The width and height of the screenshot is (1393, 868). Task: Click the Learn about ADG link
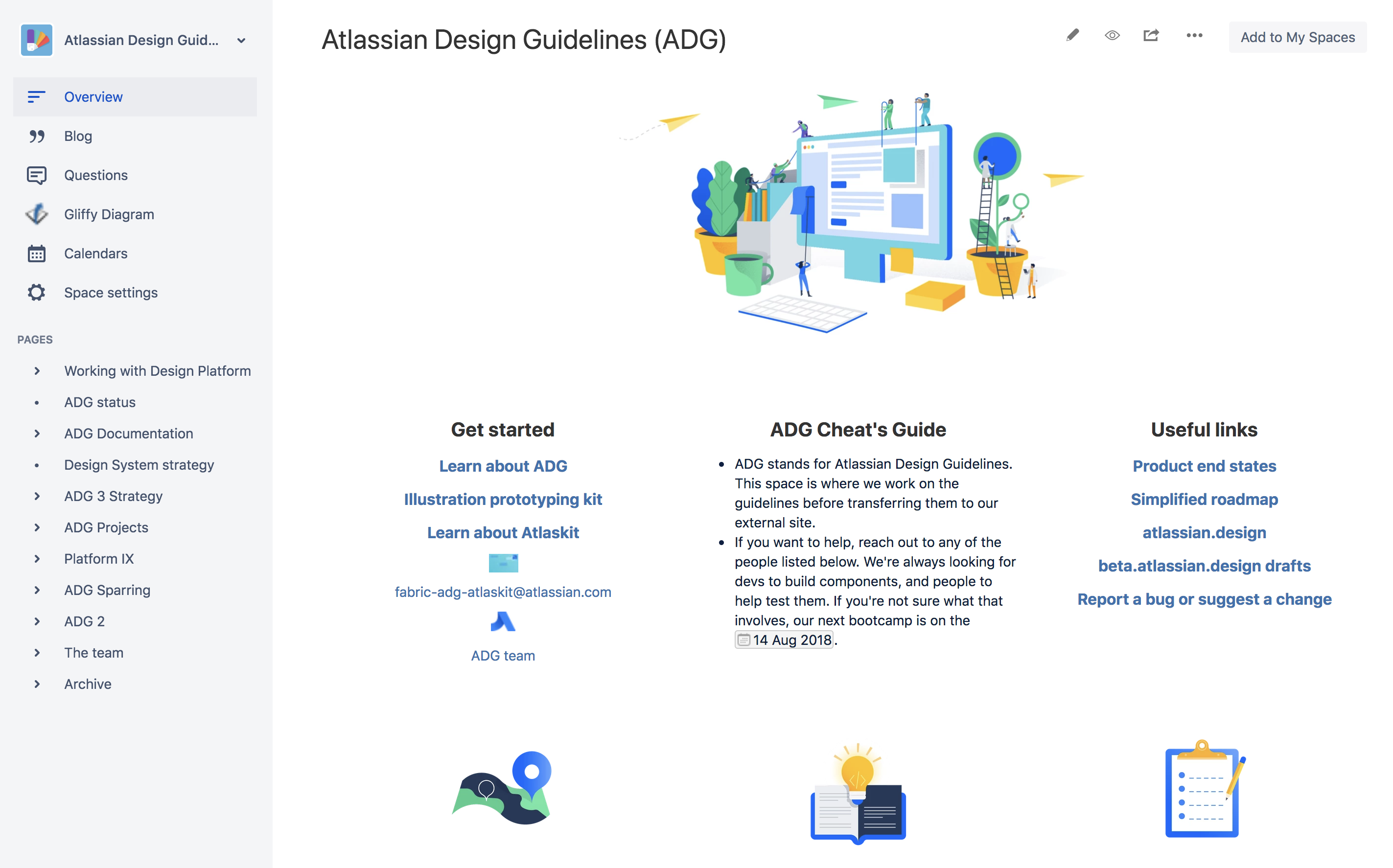503,466
